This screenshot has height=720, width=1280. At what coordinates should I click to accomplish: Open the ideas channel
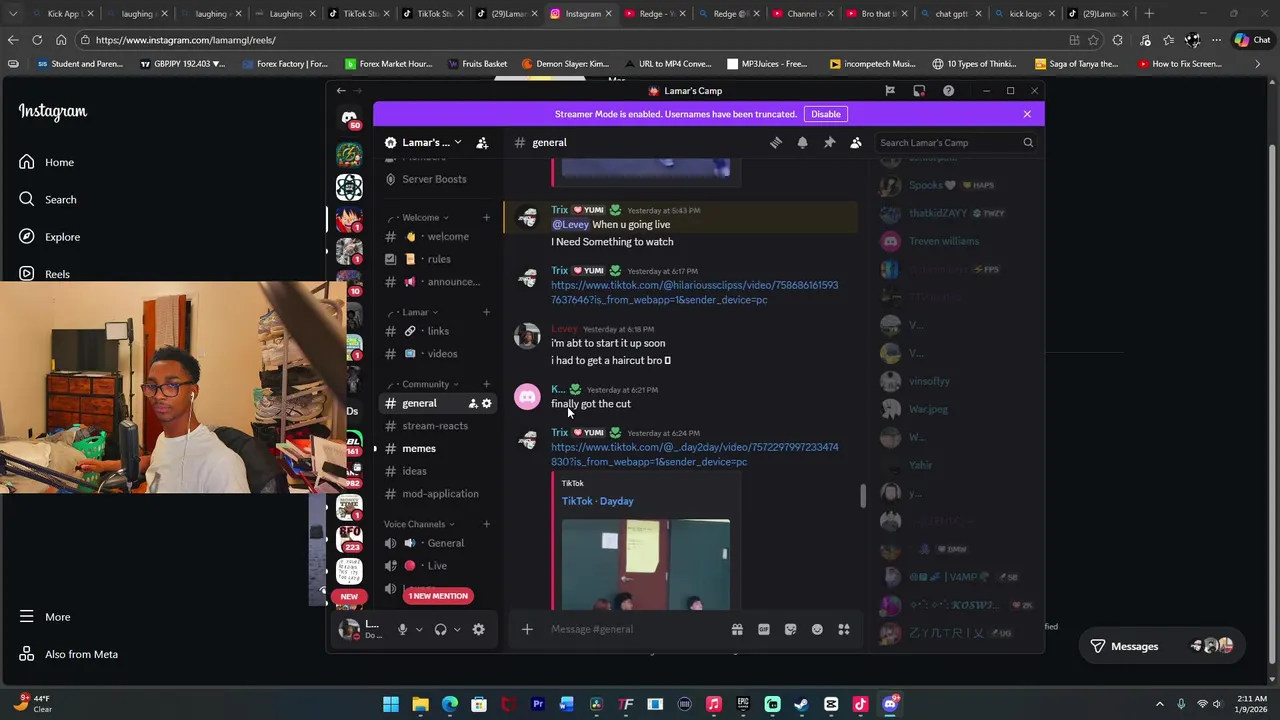(x=438, y=471)
